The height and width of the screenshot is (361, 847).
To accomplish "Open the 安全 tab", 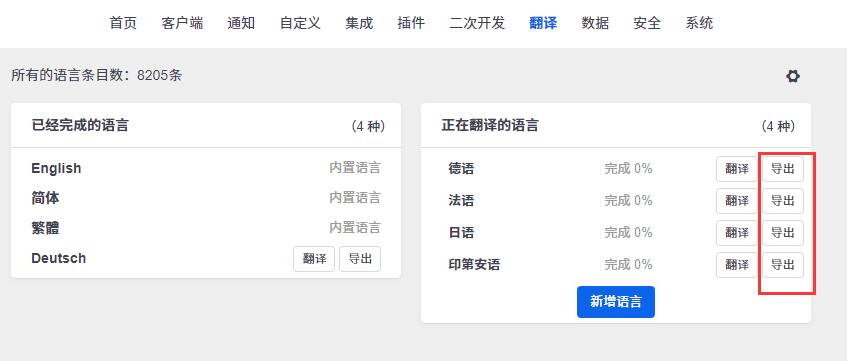I will (x=647, y=23).
